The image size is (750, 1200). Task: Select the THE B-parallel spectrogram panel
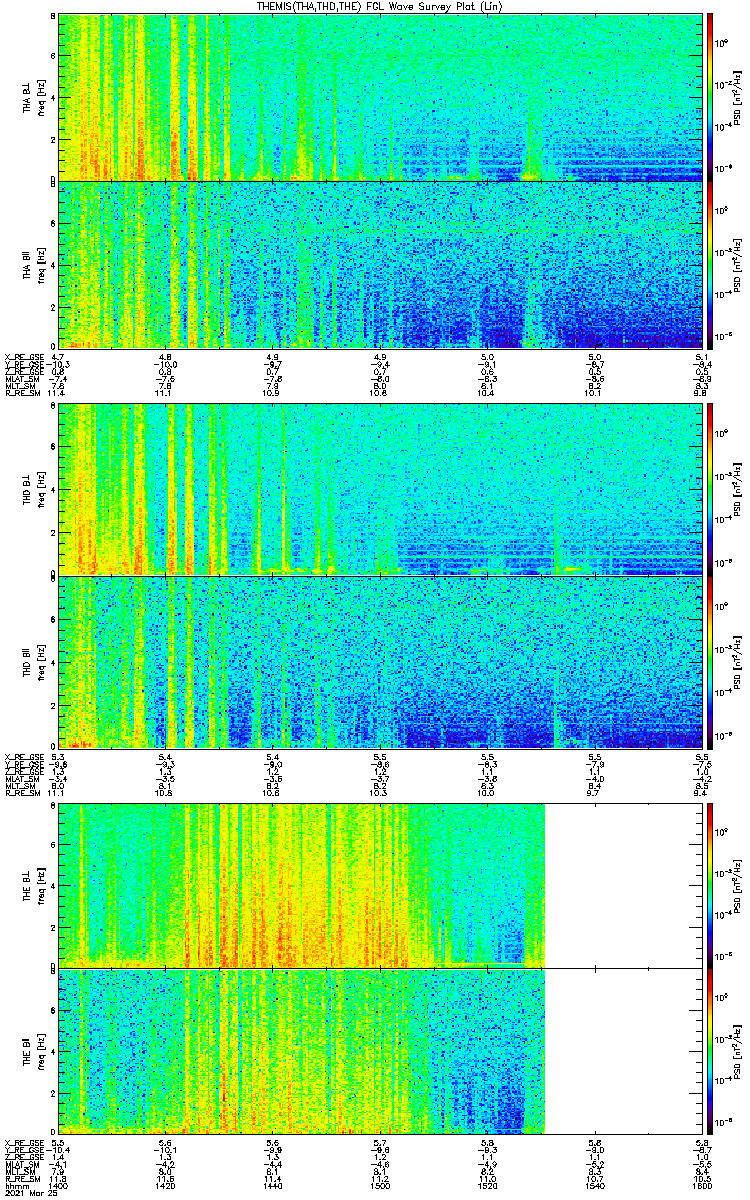click(x=381, y=1051)
